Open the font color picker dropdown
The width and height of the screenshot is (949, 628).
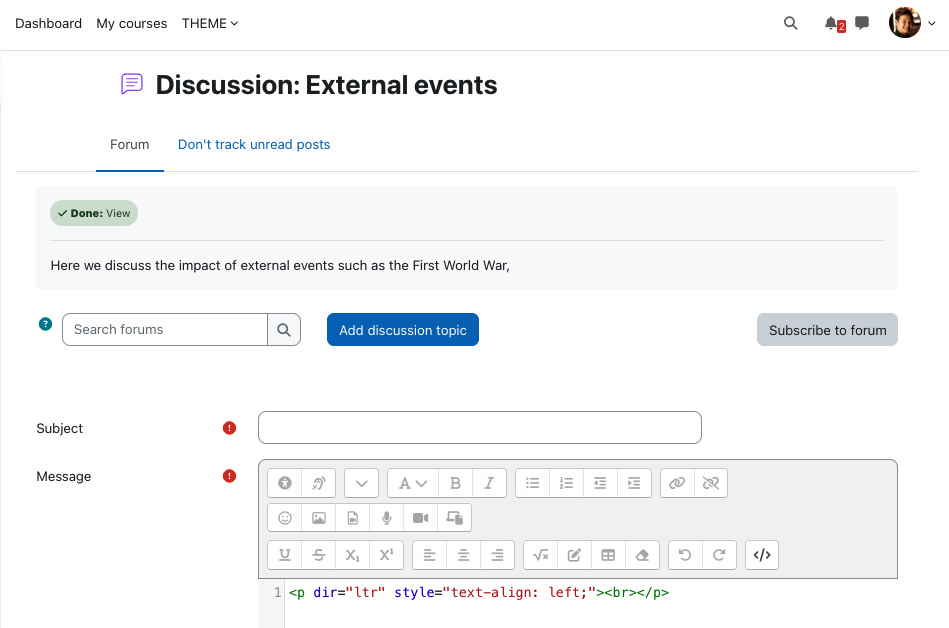tap(413, 483)
